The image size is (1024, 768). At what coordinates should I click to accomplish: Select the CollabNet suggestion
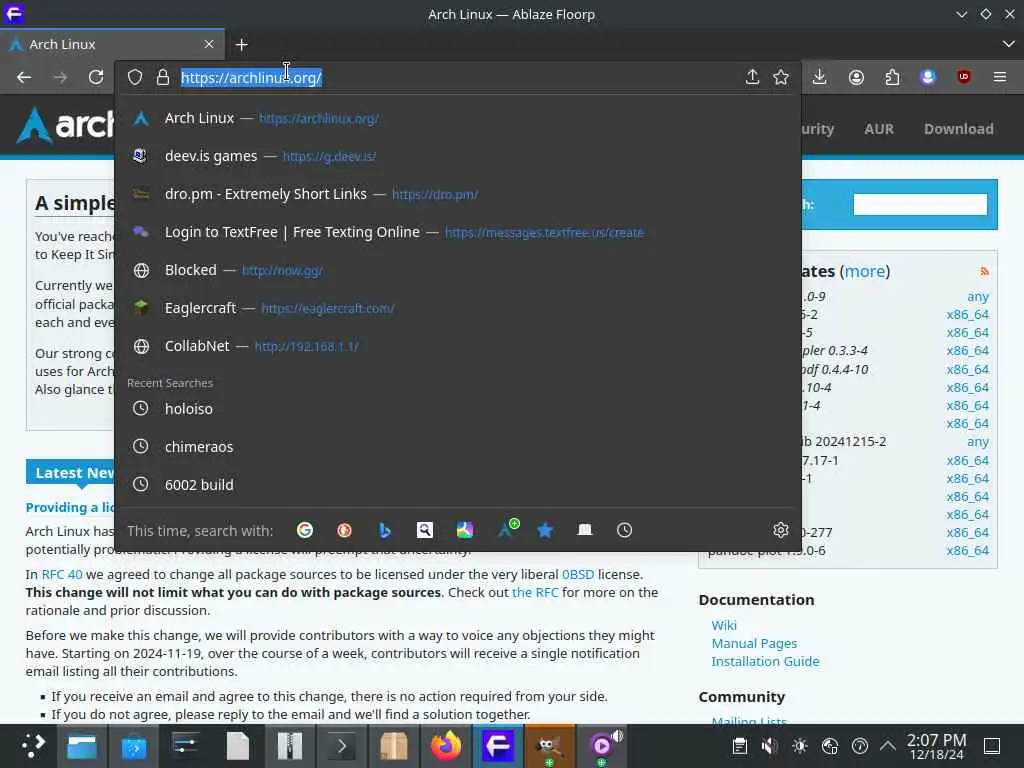(458, 346)
